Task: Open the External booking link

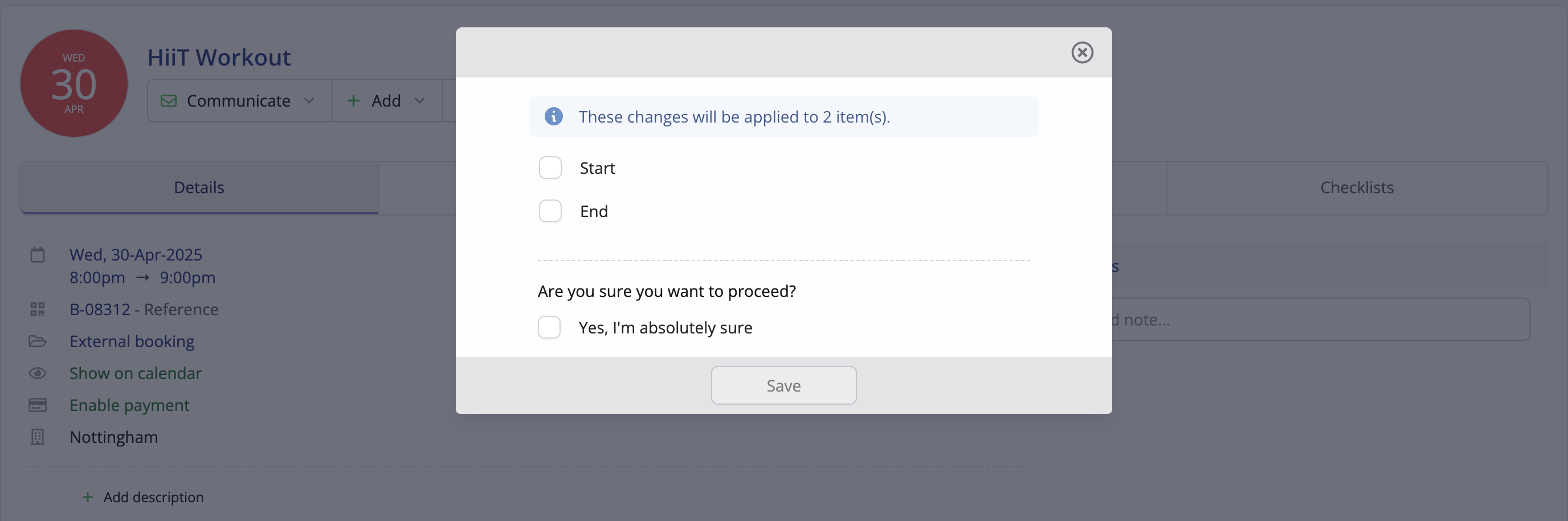Action: click(132, 341)
